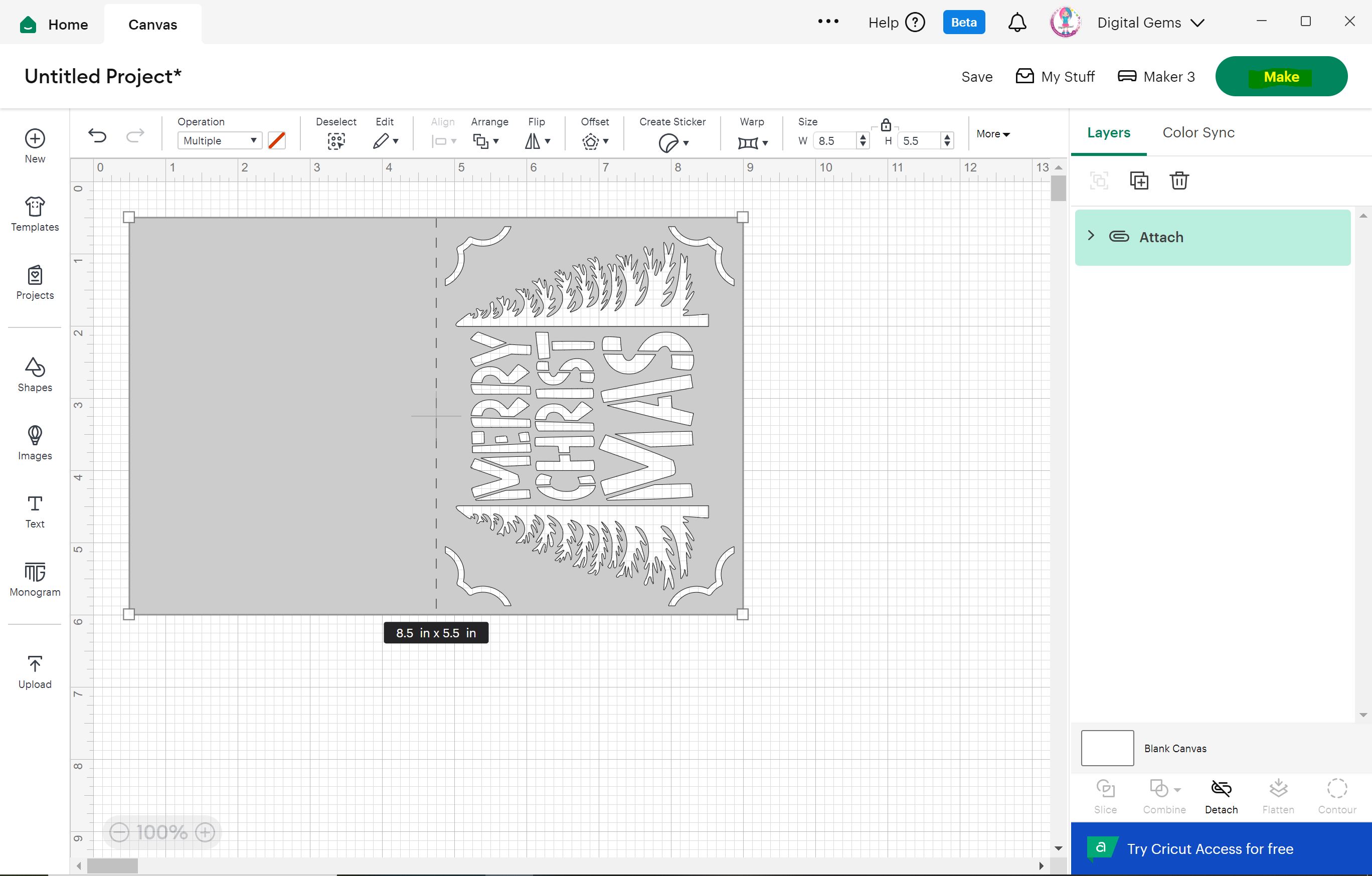Click the Save link
This screenshot has height=876, width=1372.
coord(976,77)
